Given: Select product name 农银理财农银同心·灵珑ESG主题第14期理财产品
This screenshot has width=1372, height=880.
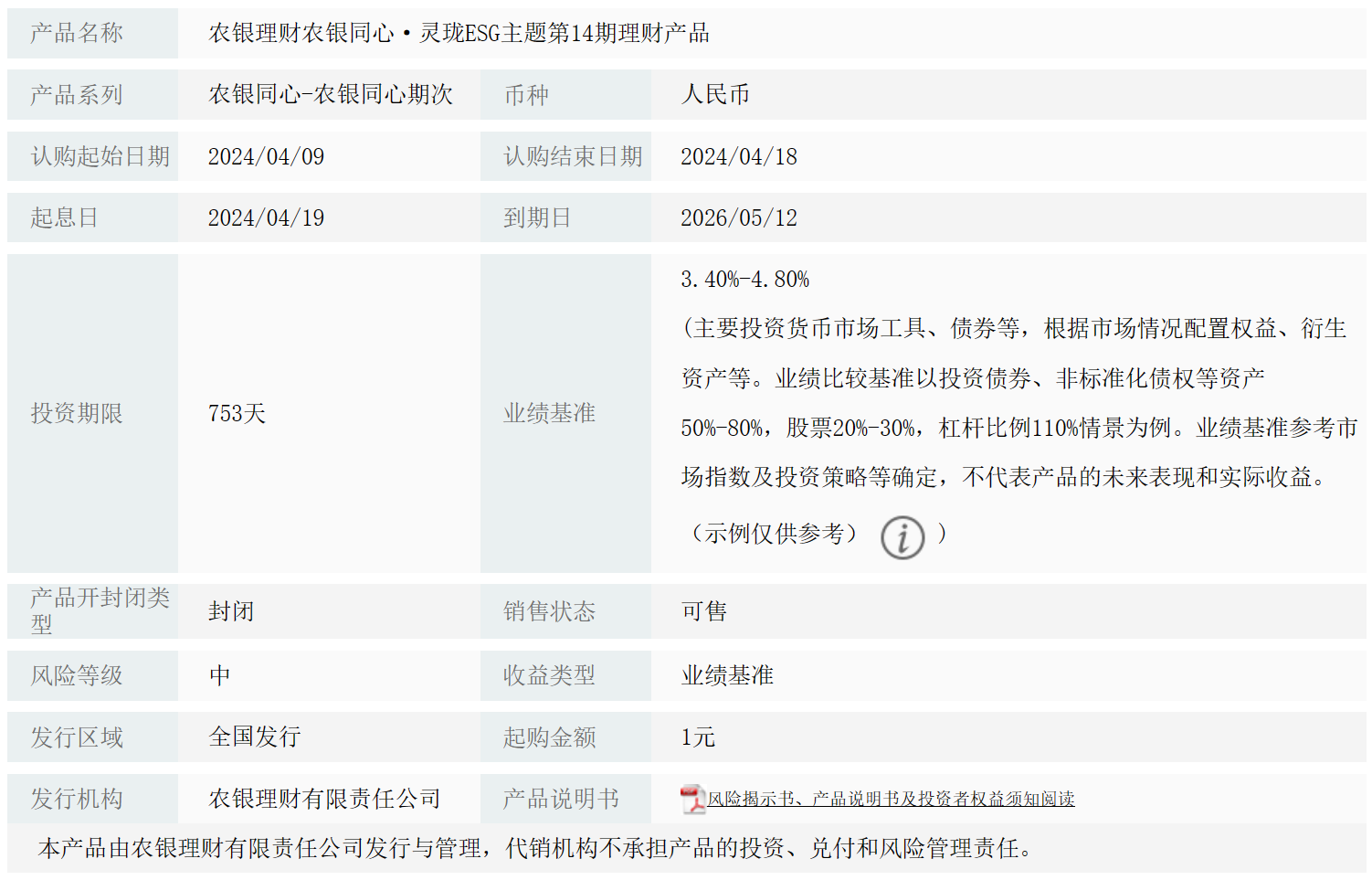Looking at the screenshot, I should tap(459, 34).
